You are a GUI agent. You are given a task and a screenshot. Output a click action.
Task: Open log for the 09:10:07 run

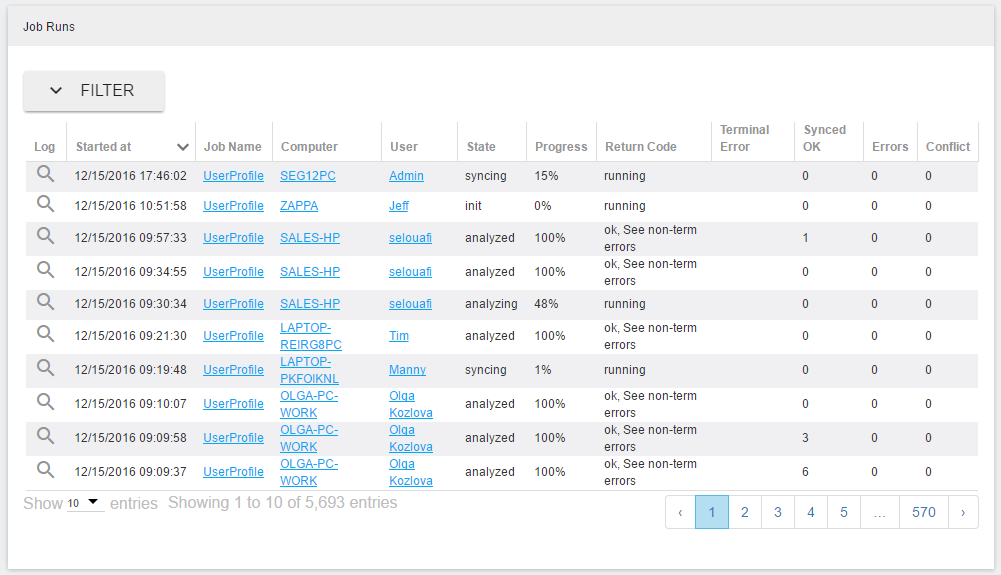(x=45, y=402)
